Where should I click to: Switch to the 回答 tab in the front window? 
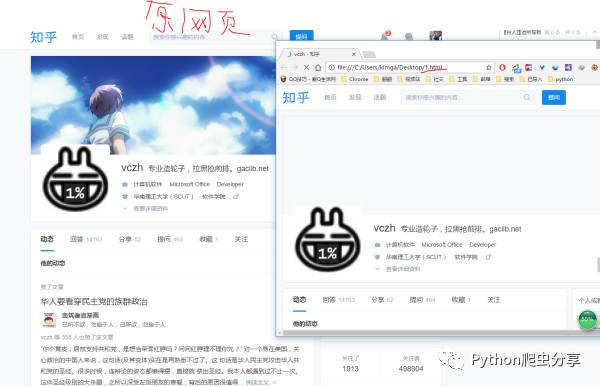(x=339, y=300)
